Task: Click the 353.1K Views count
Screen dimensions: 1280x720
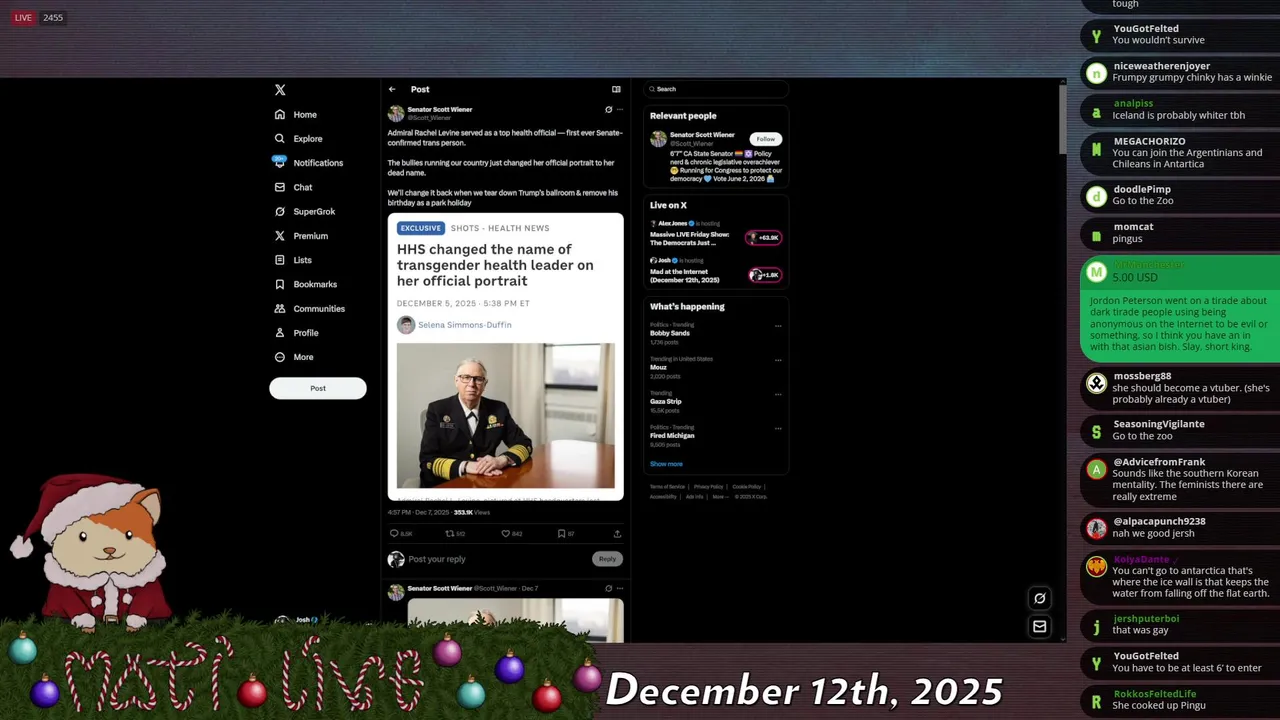Action: pyautogui.click(x=471, y=512)
